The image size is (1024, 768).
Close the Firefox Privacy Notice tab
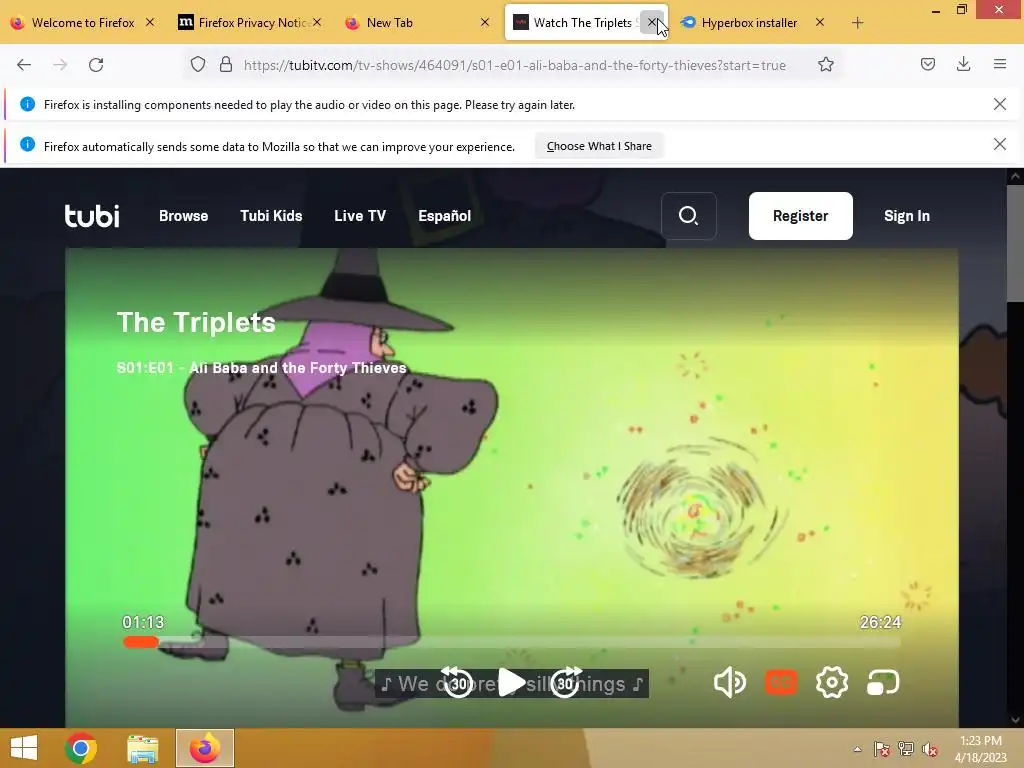[x=317, y=22]
